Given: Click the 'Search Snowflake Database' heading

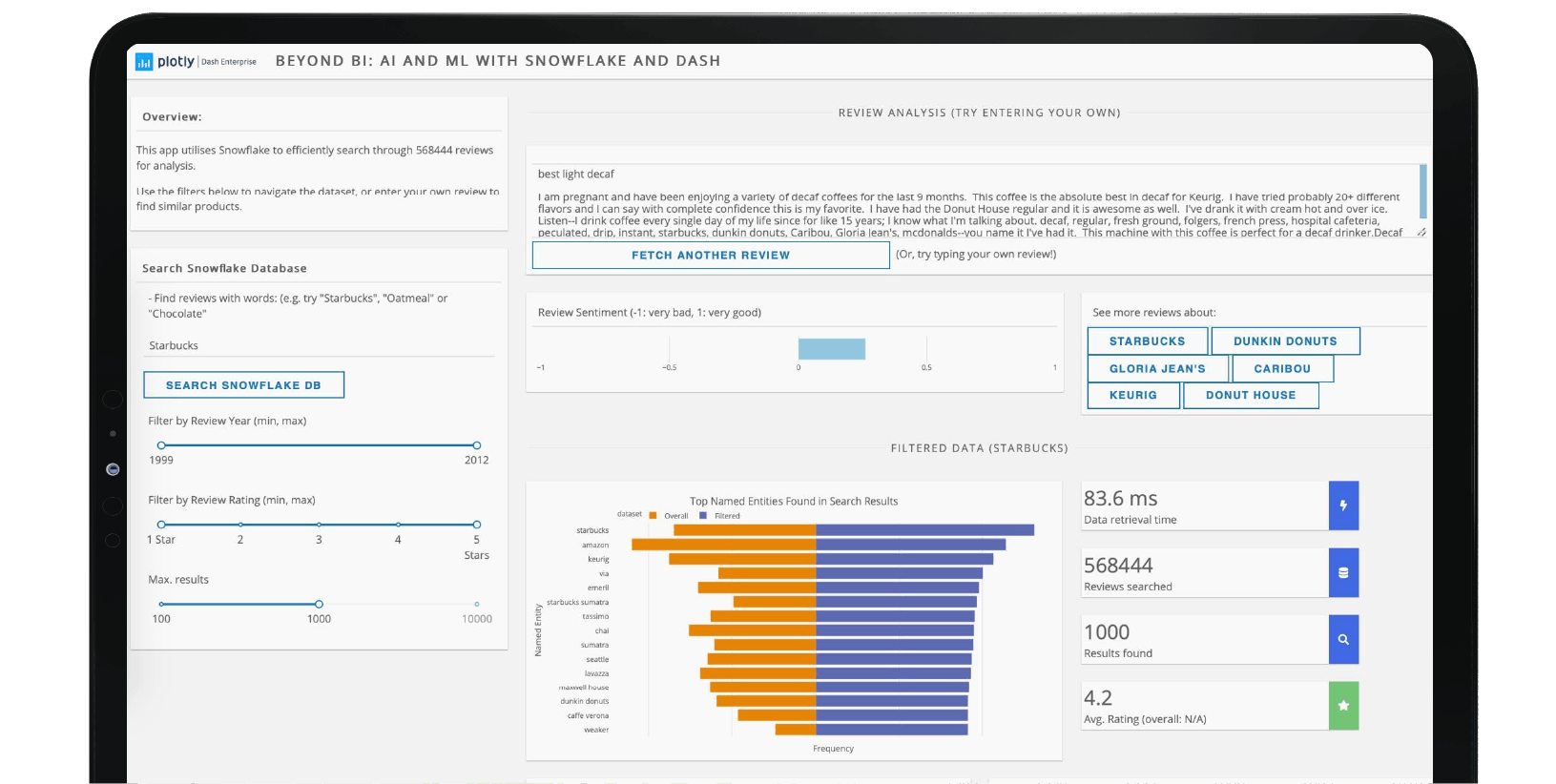Looking at the screenshot, I should tap(224, 269).
